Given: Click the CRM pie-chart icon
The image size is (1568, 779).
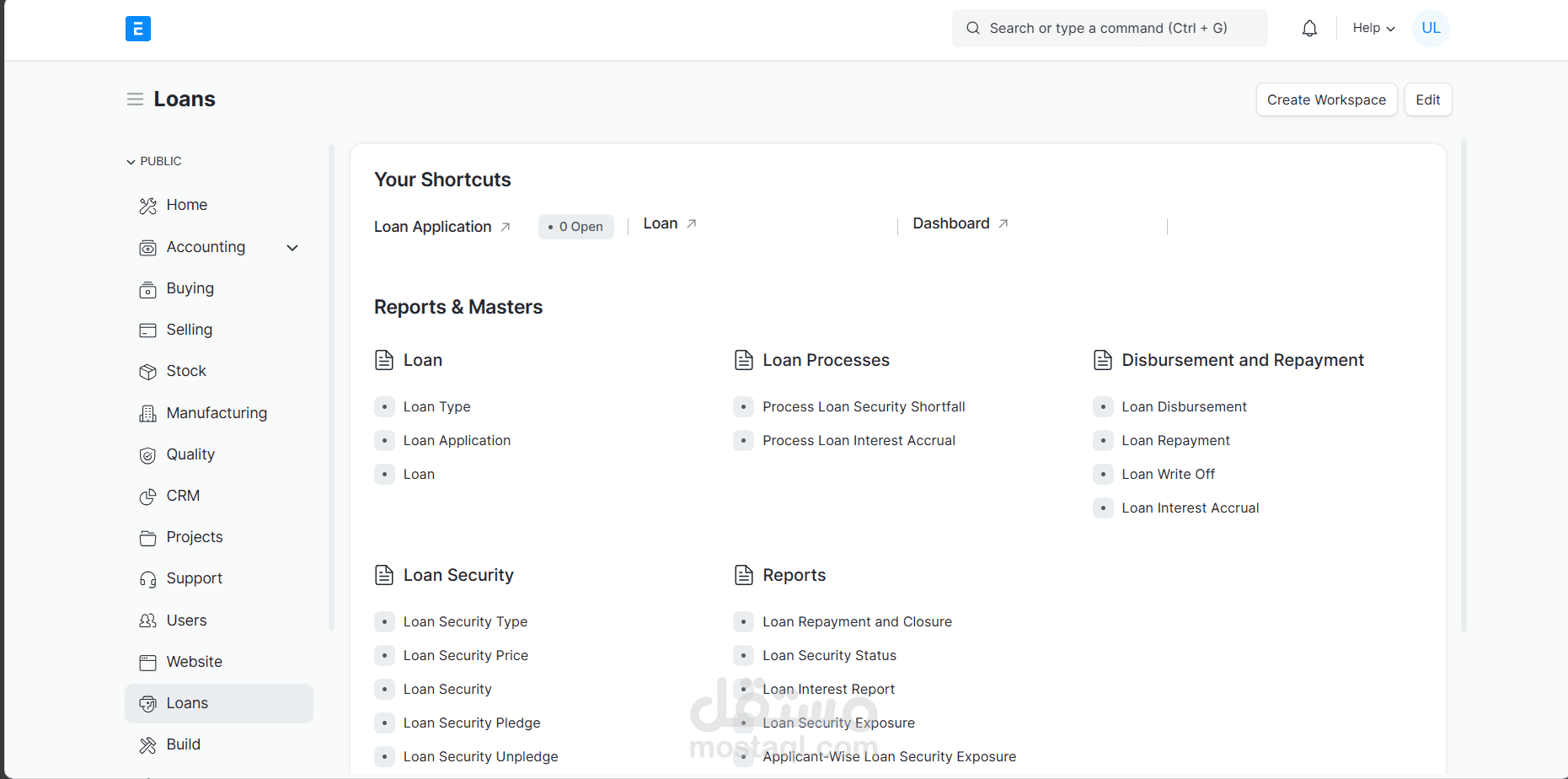Looking at the screenshot, I should (x=147, y=497).
